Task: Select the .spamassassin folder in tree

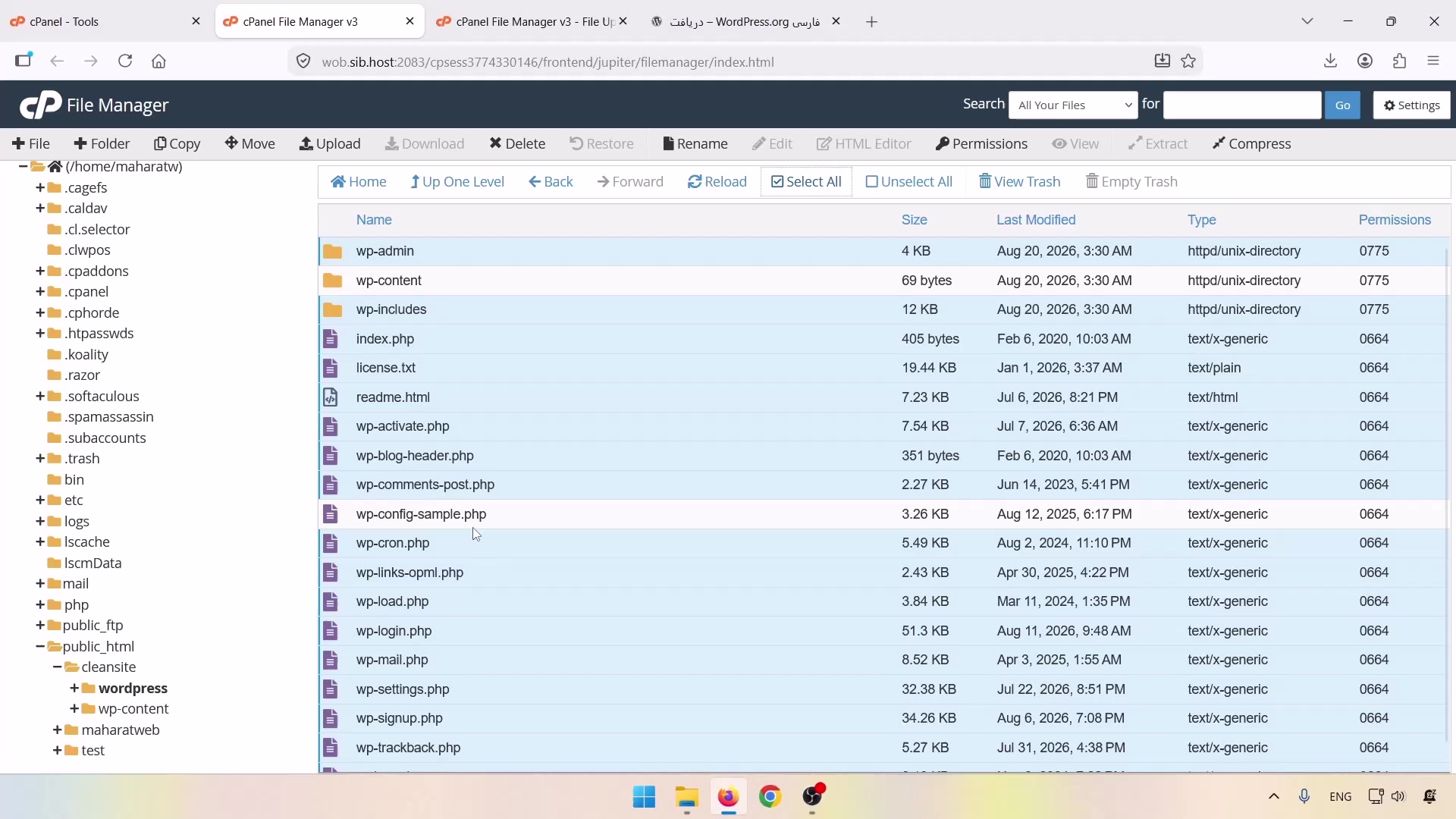Action: (109, 417)
